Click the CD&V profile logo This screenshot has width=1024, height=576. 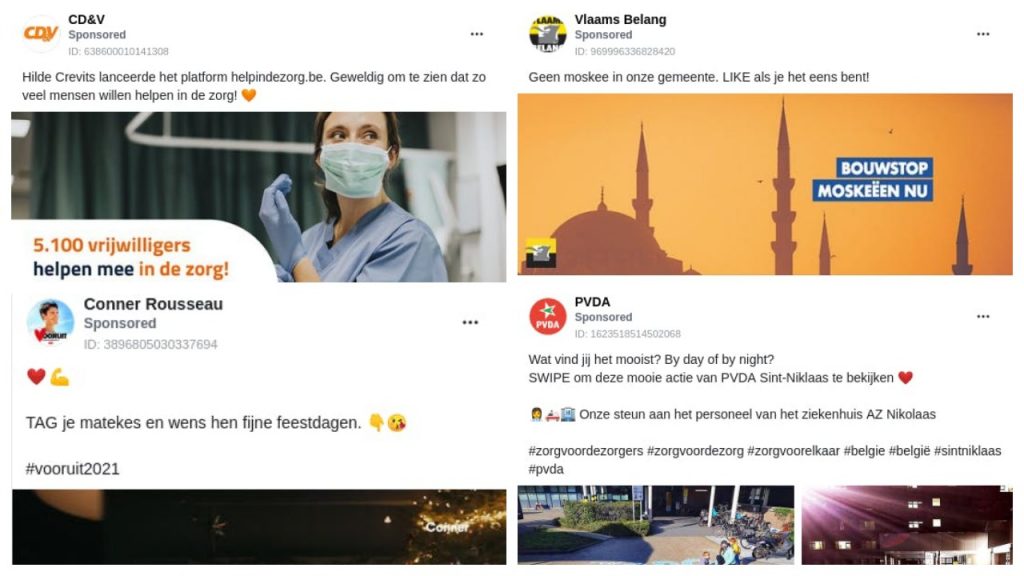click(41, 33)
